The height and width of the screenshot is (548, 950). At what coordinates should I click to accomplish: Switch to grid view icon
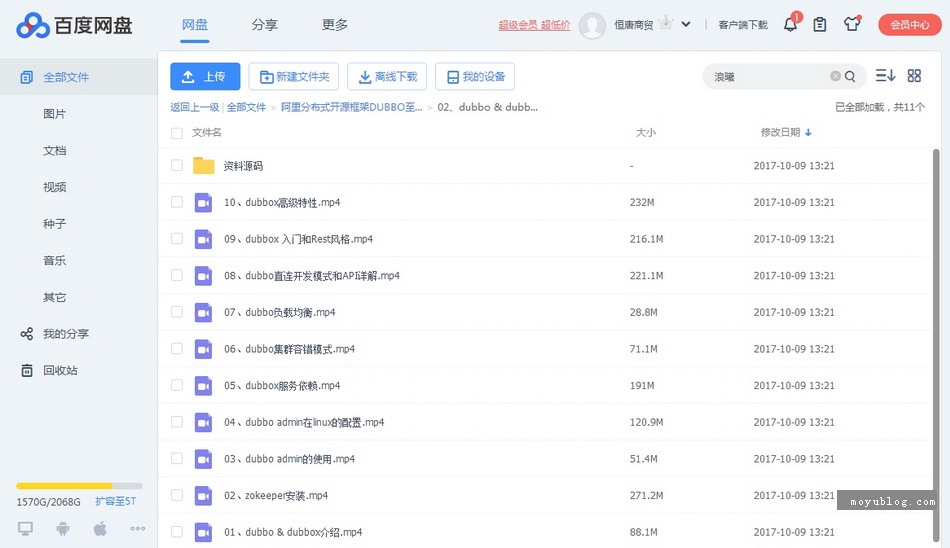pos(914,75)
